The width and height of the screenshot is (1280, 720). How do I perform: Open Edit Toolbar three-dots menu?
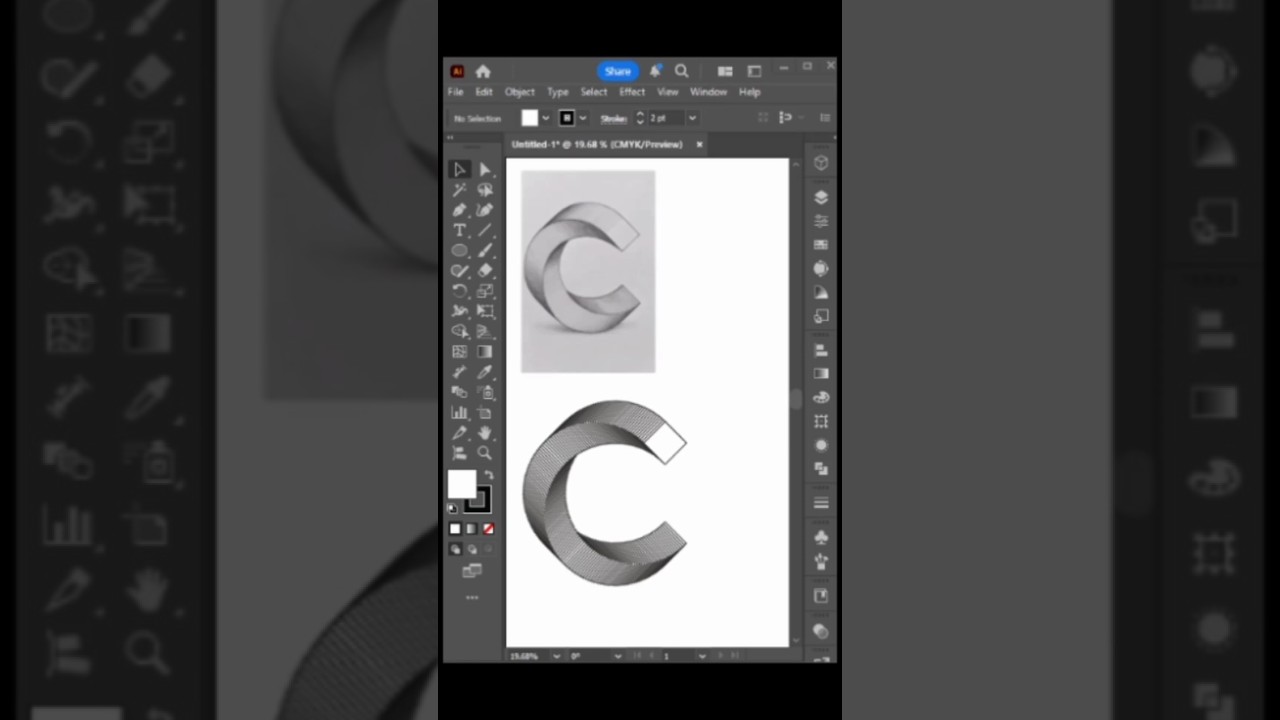472,598
